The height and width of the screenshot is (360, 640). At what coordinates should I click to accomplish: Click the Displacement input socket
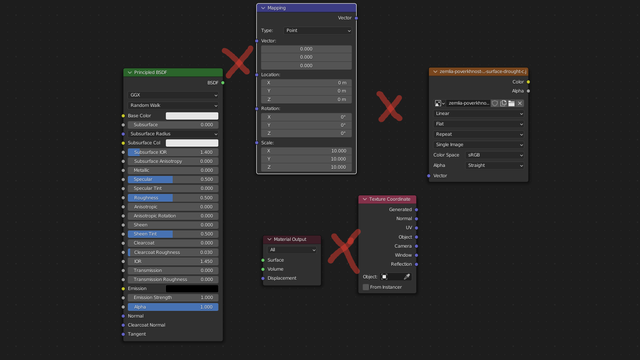263,278
